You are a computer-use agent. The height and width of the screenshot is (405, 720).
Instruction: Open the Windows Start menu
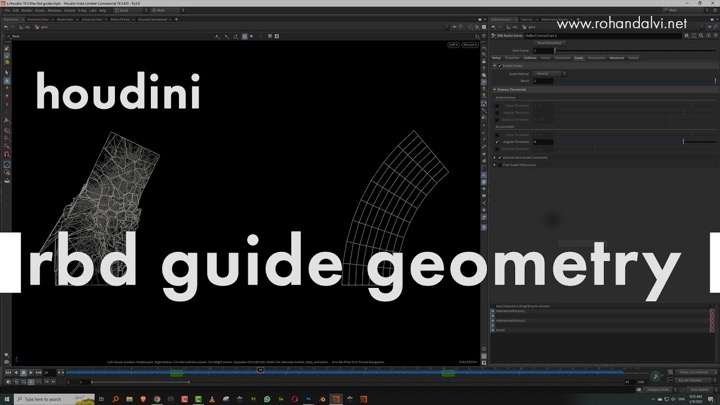[6, 399]
